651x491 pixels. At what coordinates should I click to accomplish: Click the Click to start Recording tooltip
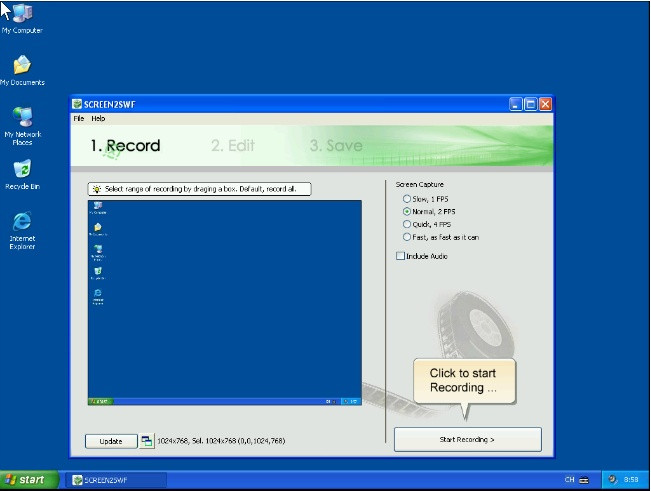(464, 381)
